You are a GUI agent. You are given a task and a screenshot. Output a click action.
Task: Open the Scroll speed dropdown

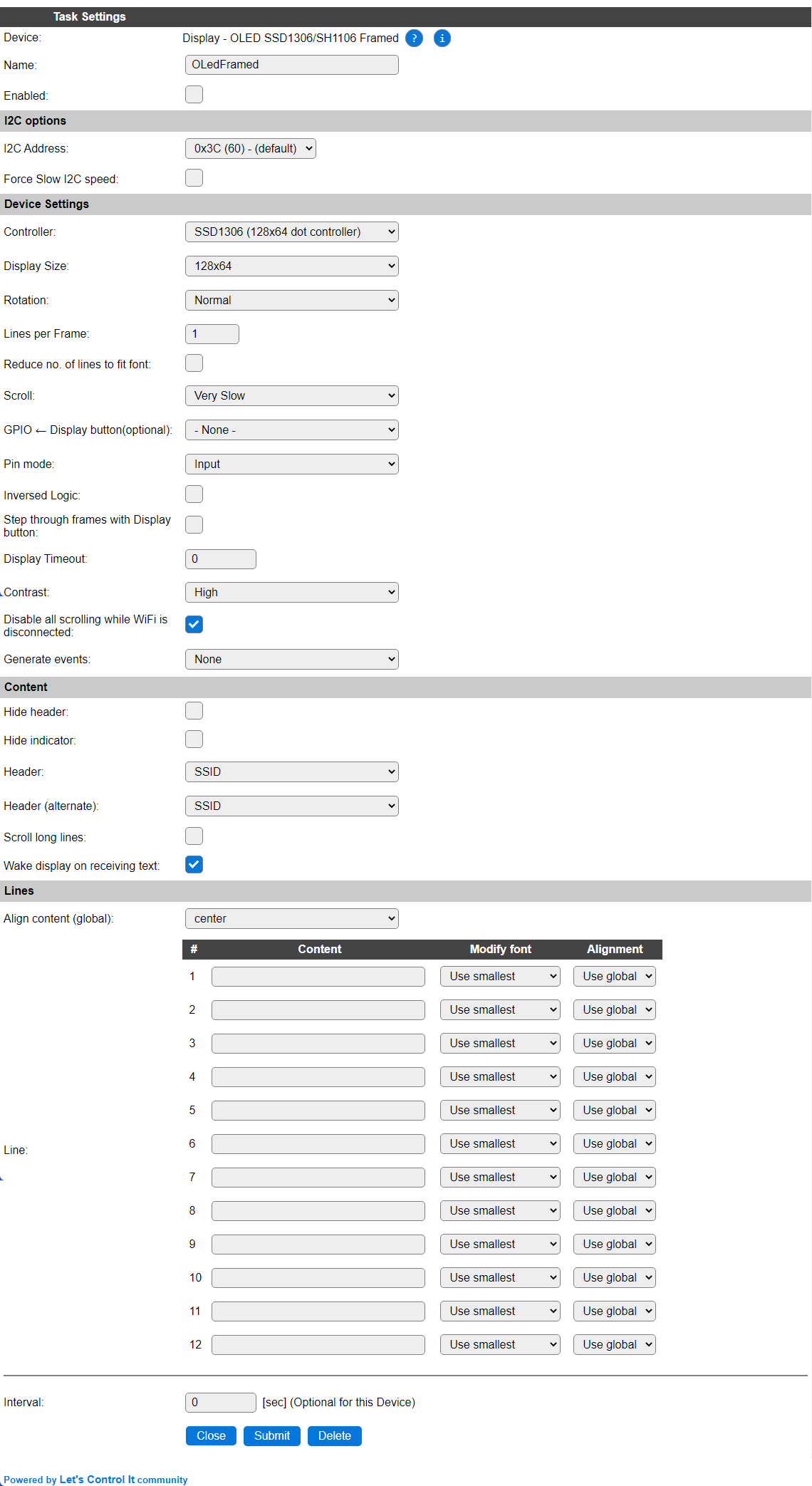291,395
